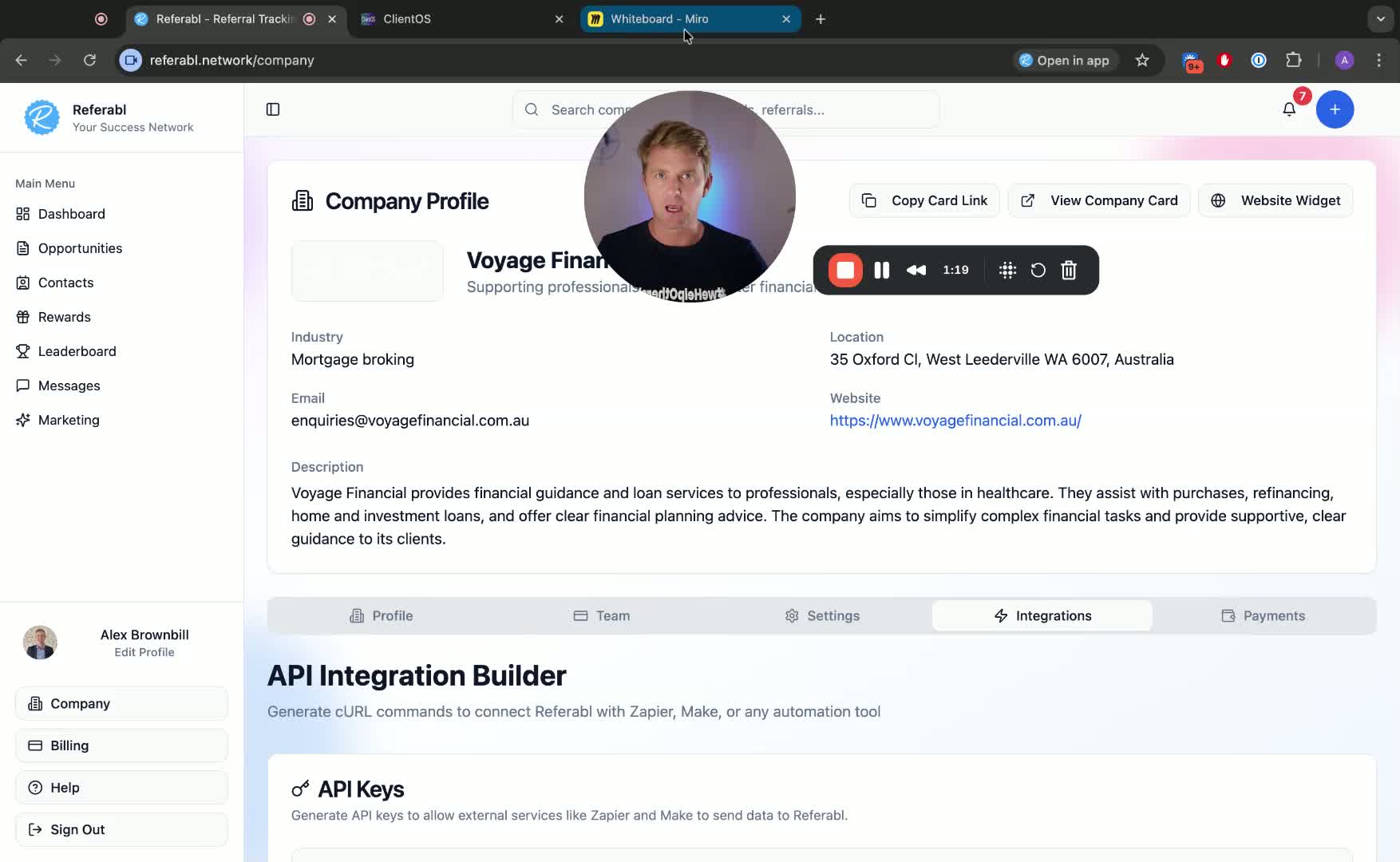
Task: Click Alex Brownbill's profile photo
Action: pyautogui.click(x=40, y=643)
